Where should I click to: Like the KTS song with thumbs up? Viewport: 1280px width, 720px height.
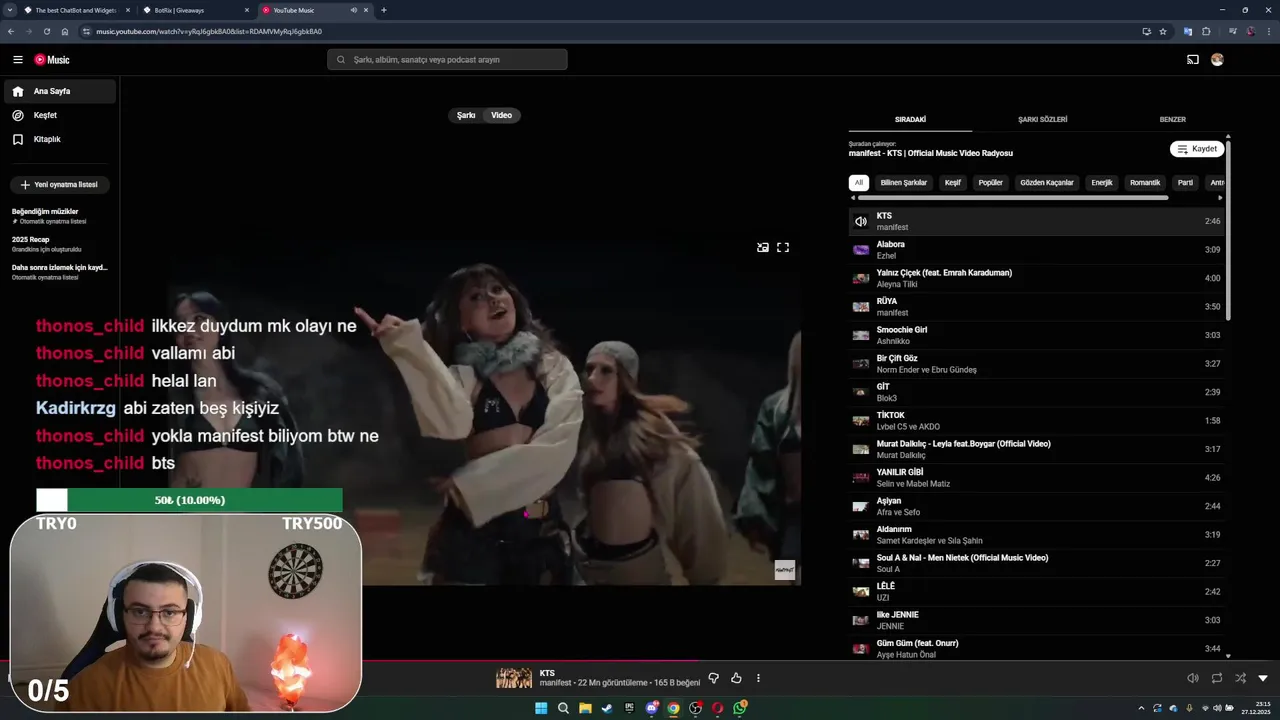pyautogui.click(x=736, y=678)
